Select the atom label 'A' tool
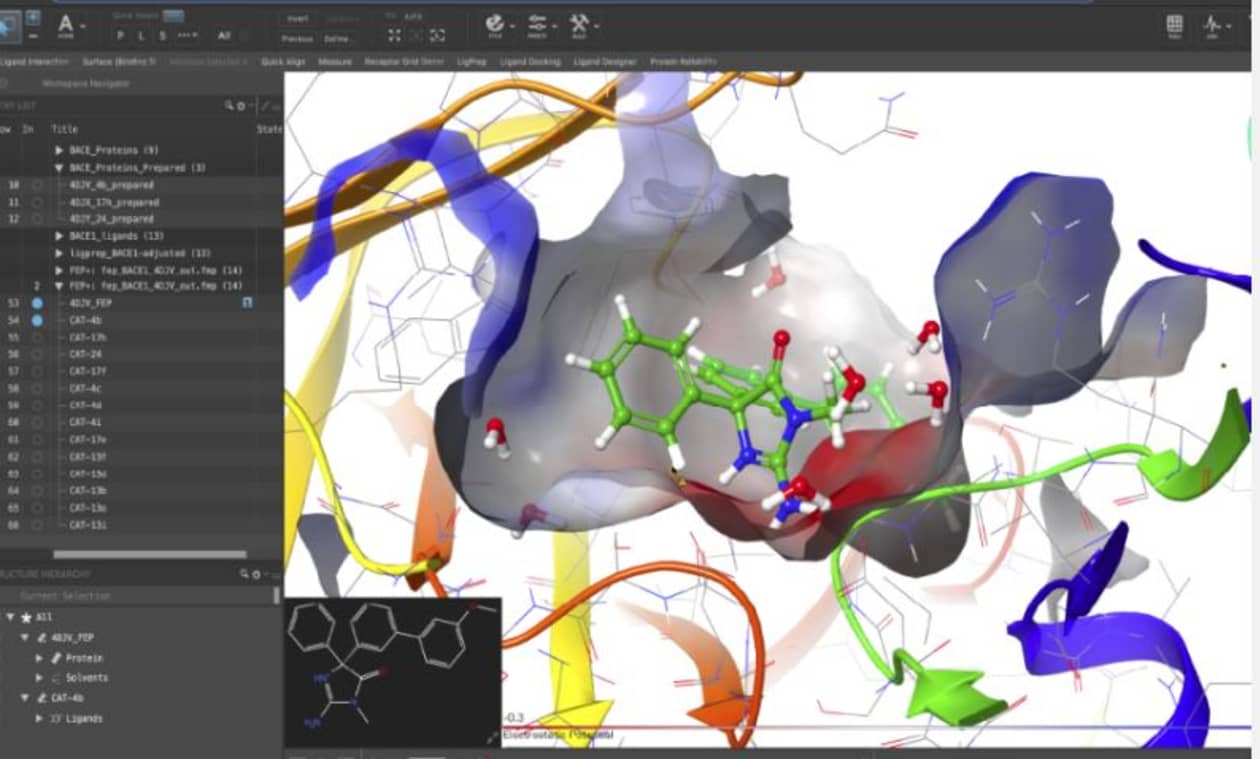 [x=66, y=25]
